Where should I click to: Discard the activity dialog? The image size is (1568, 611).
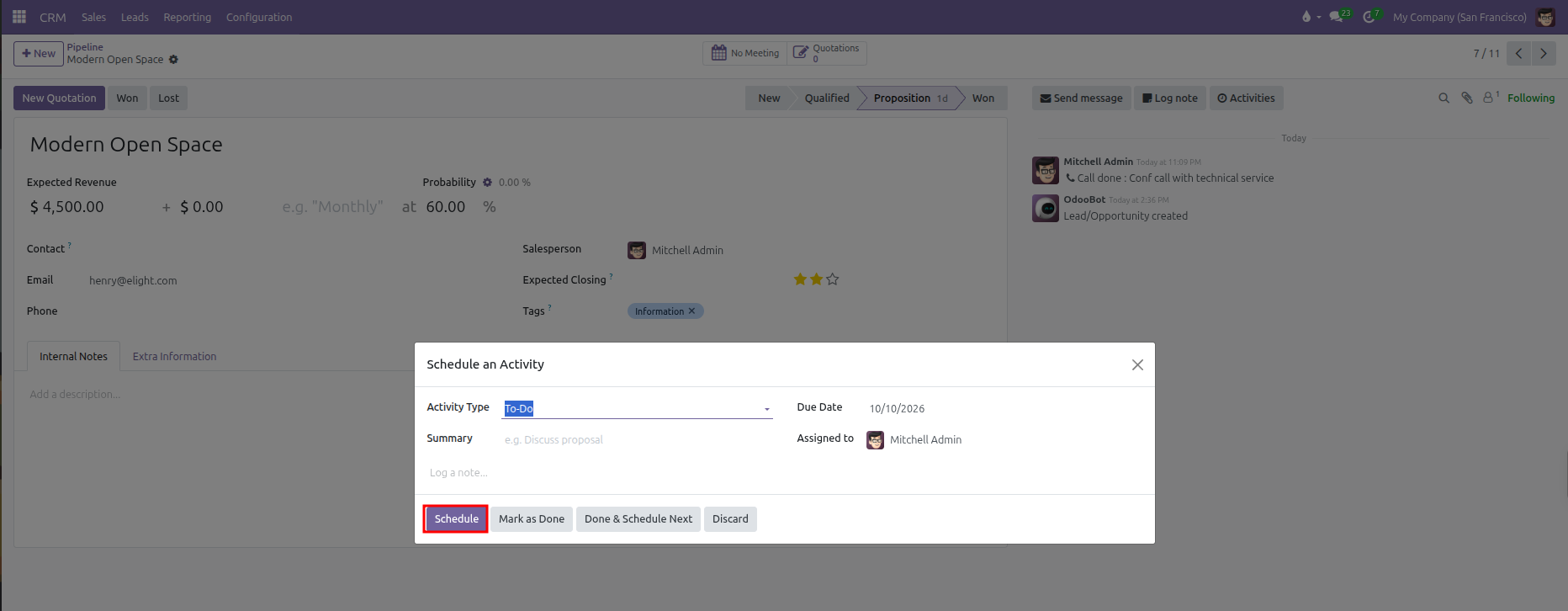pos(730,518)
